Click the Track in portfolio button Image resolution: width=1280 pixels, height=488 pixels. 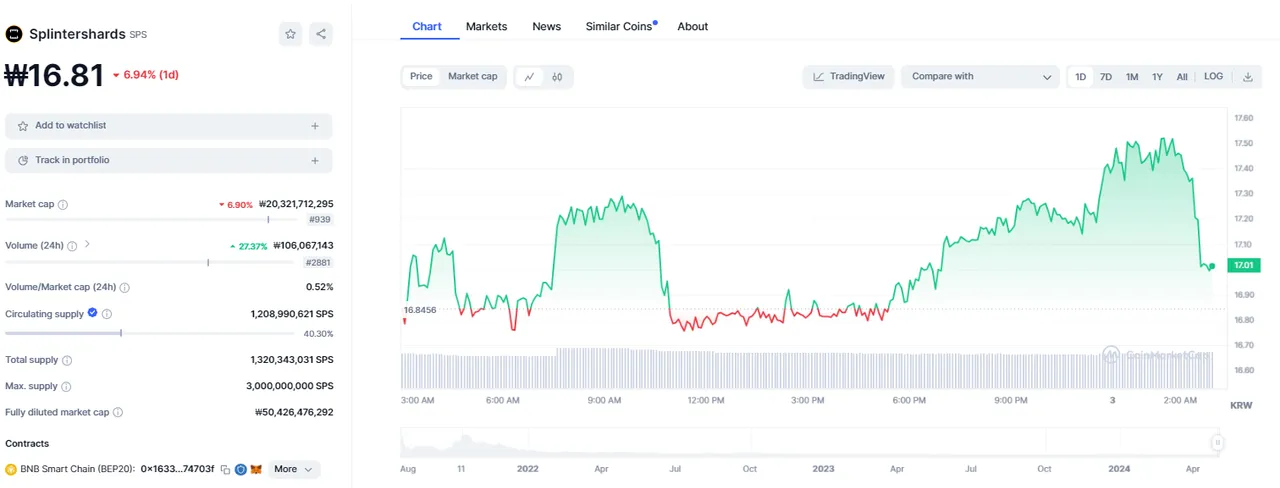pos(169,160)
